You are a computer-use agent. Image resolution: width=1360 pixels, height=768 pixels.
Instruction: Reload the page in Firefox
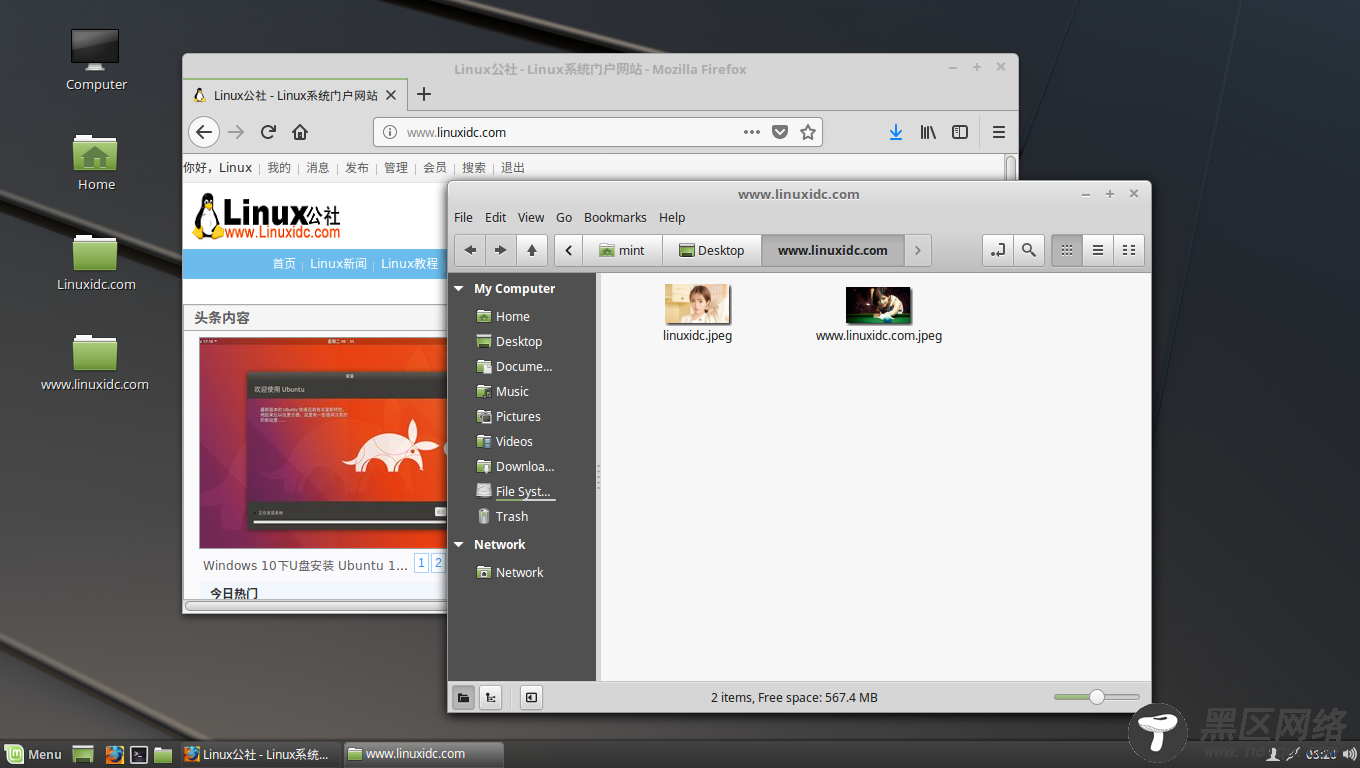268,132
